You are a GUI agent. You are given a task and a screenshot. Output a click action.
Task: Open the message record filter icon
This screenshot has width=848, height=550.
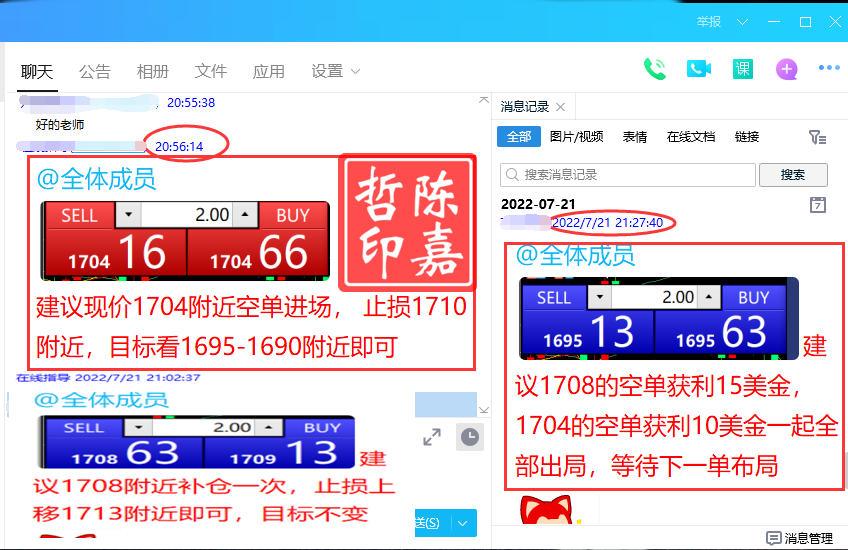[817, 137]
